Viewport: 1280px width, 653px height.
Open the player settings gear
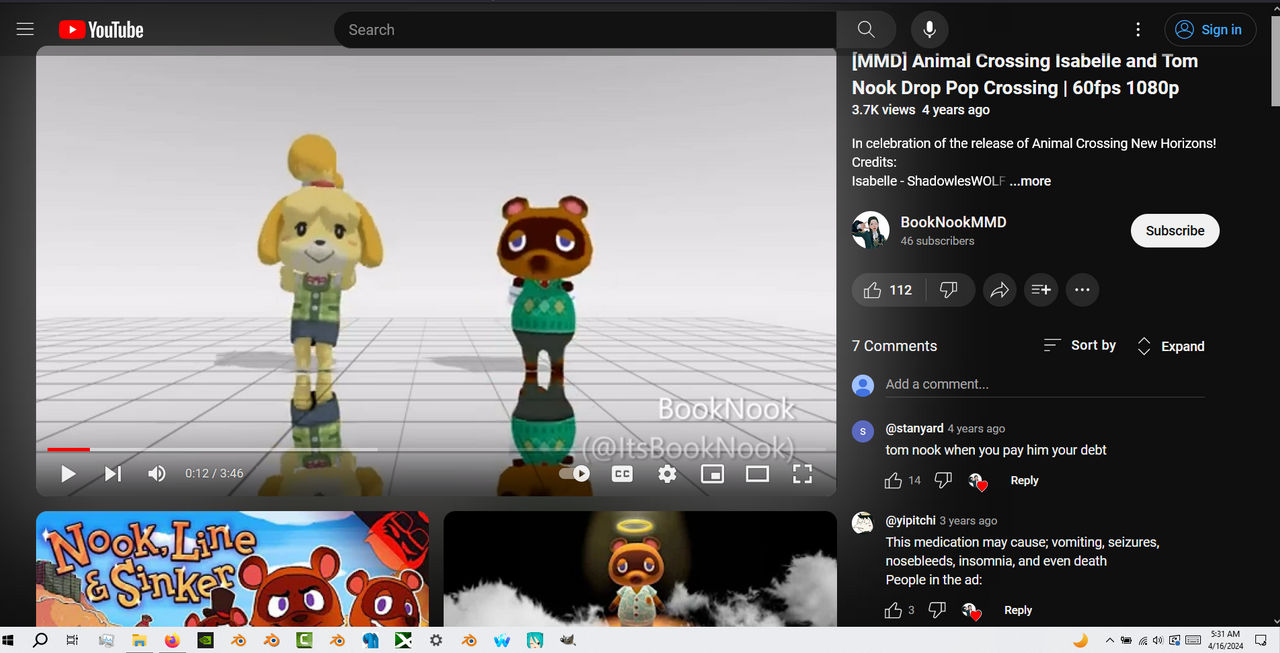(667, 474)
